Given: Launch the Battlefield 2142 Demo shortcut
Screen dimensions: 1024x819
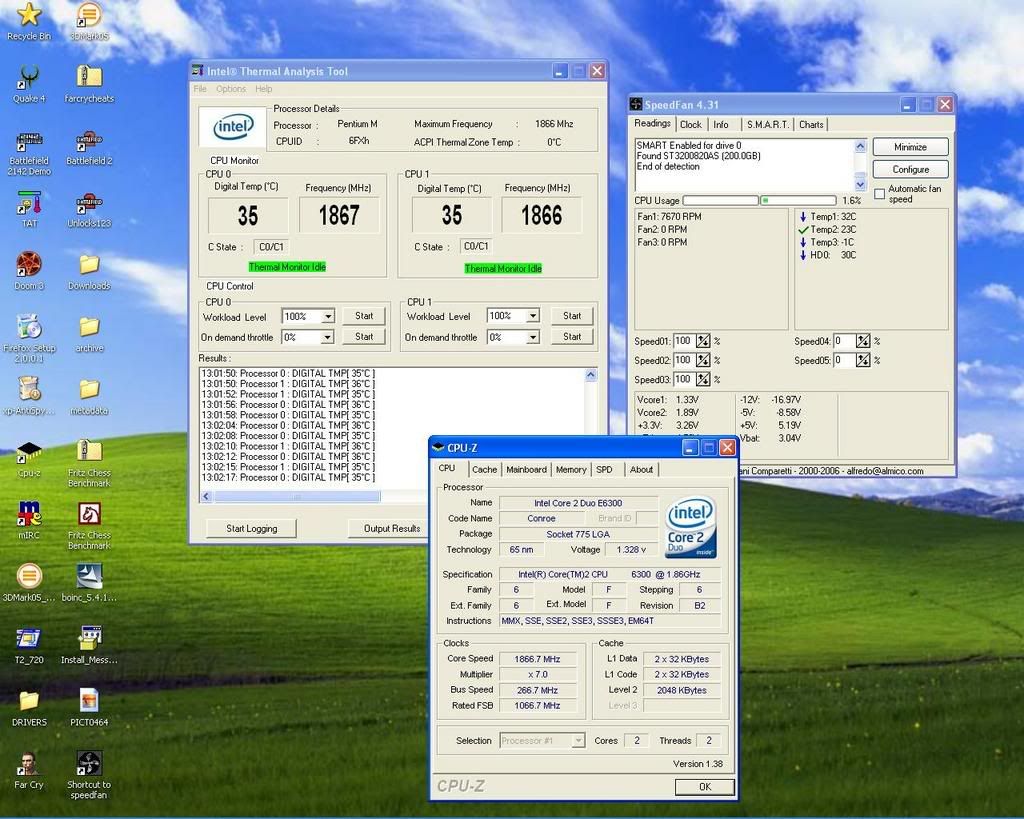Looking at the screenshot, I should 29,154.
